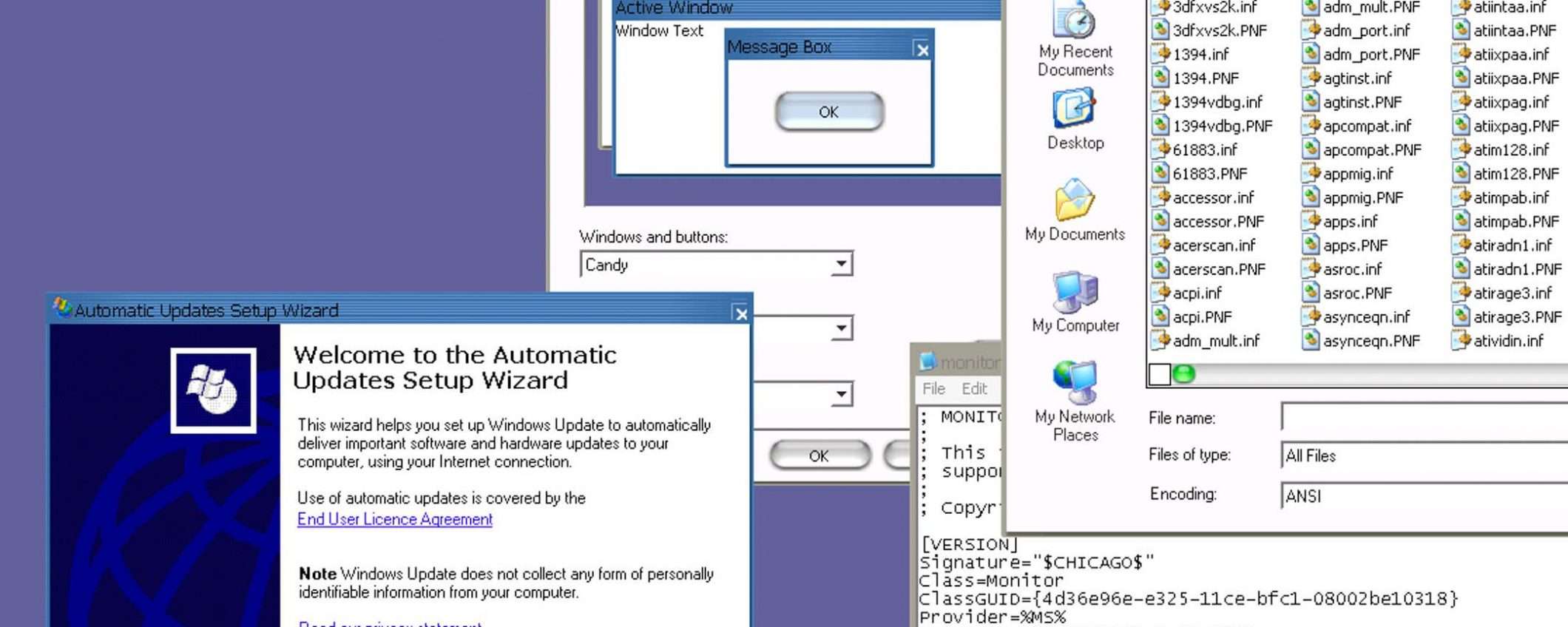Open the File menu in monitor Notepad
The height and width of the screenshot is (627, 1568).
click(933, 388)
